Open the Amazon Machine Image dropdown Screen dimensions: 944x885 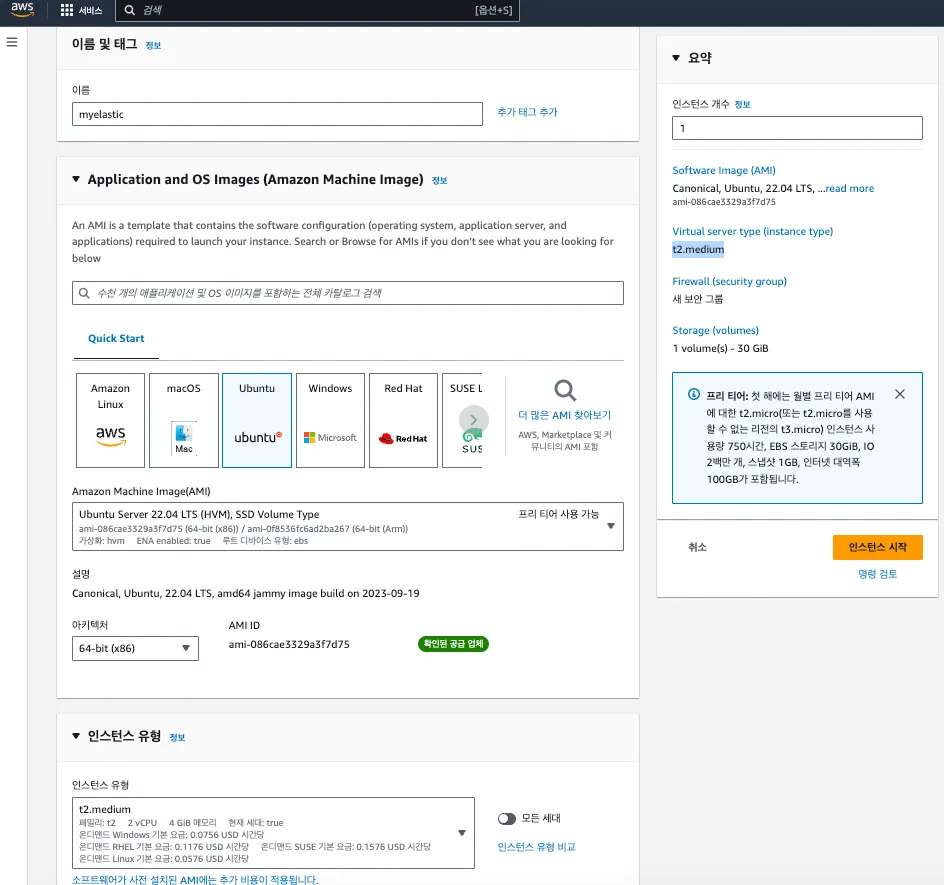click(347, 527)
